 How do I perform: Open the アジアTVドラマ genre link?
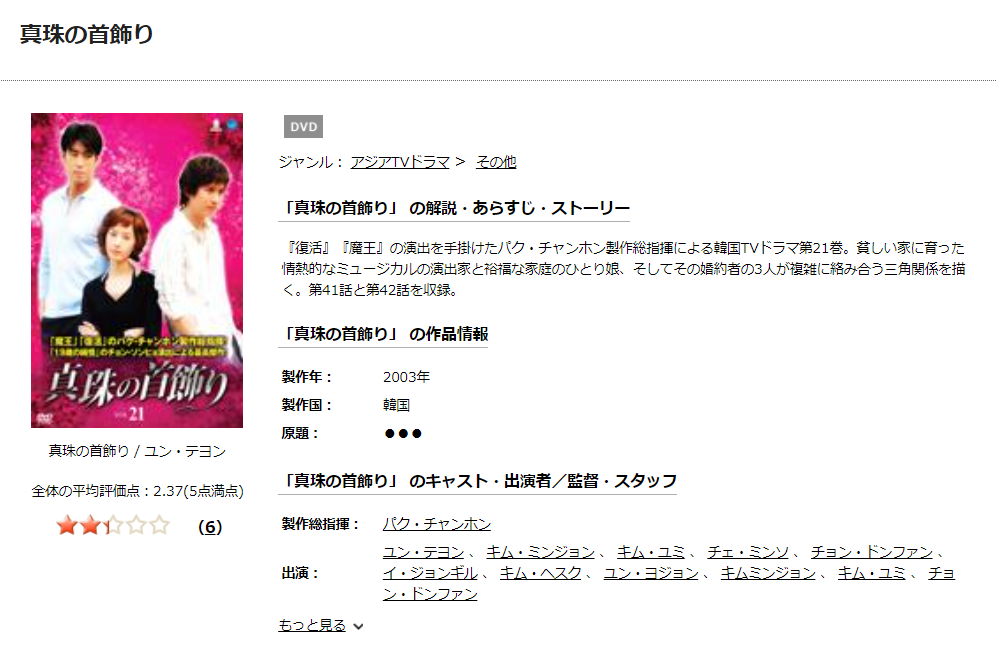tap(400, 162)
